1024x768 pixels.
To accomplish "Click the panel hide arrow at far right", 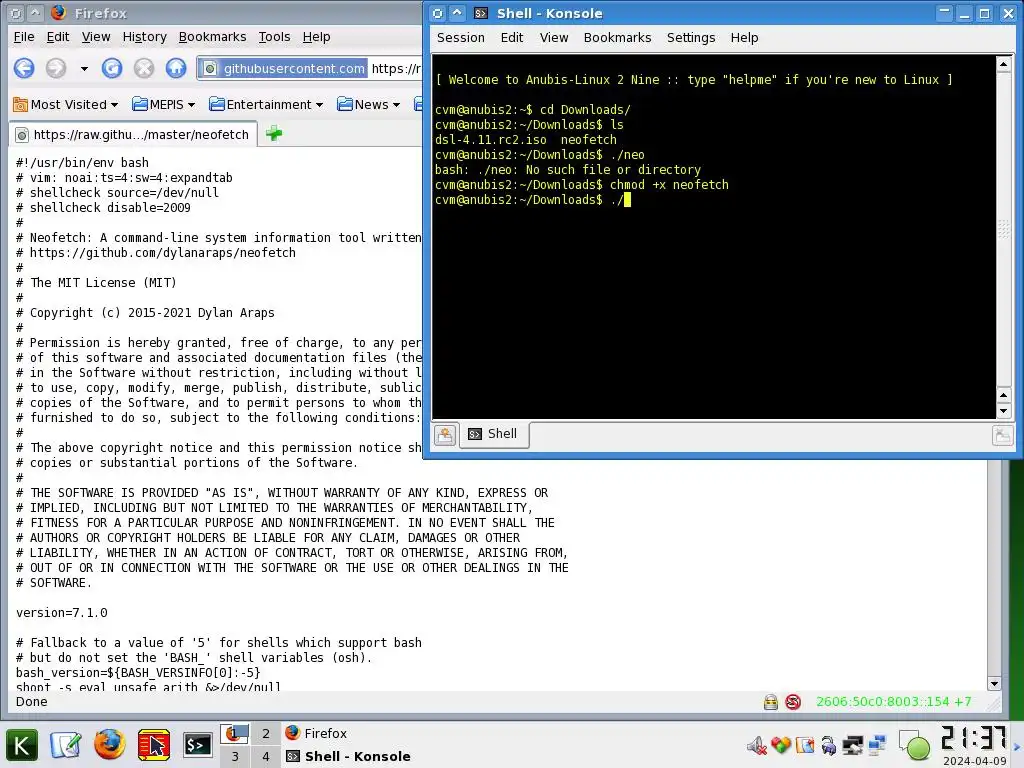I will (1017, 745).
